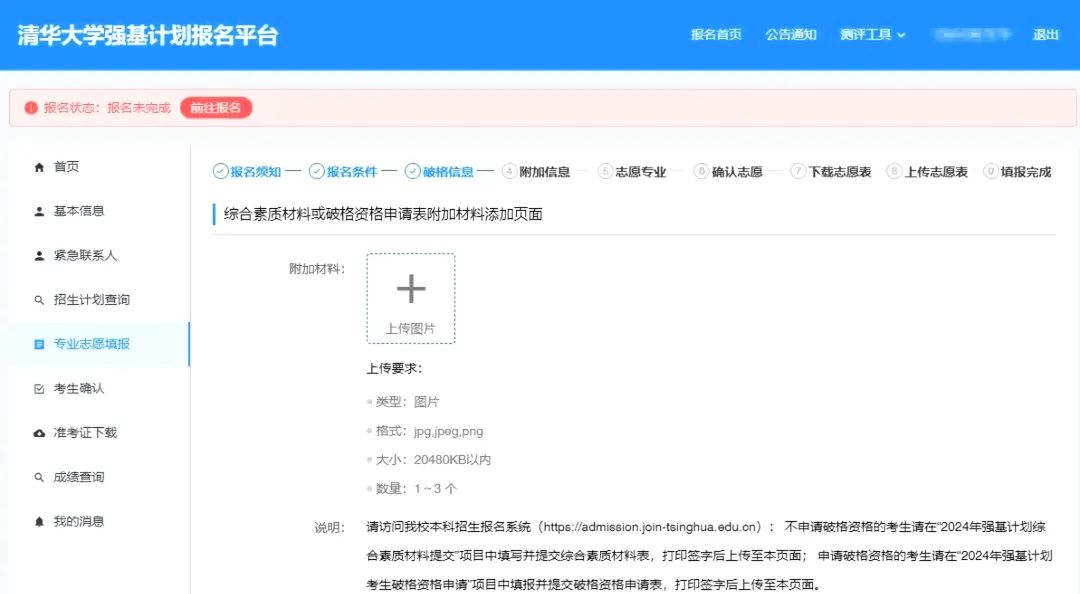The width and height of the screenshot is (1080, 594).
Task: Click the checkmark circle for 破格信息 step
Action: pyautogui.click(x=413, y=171)
